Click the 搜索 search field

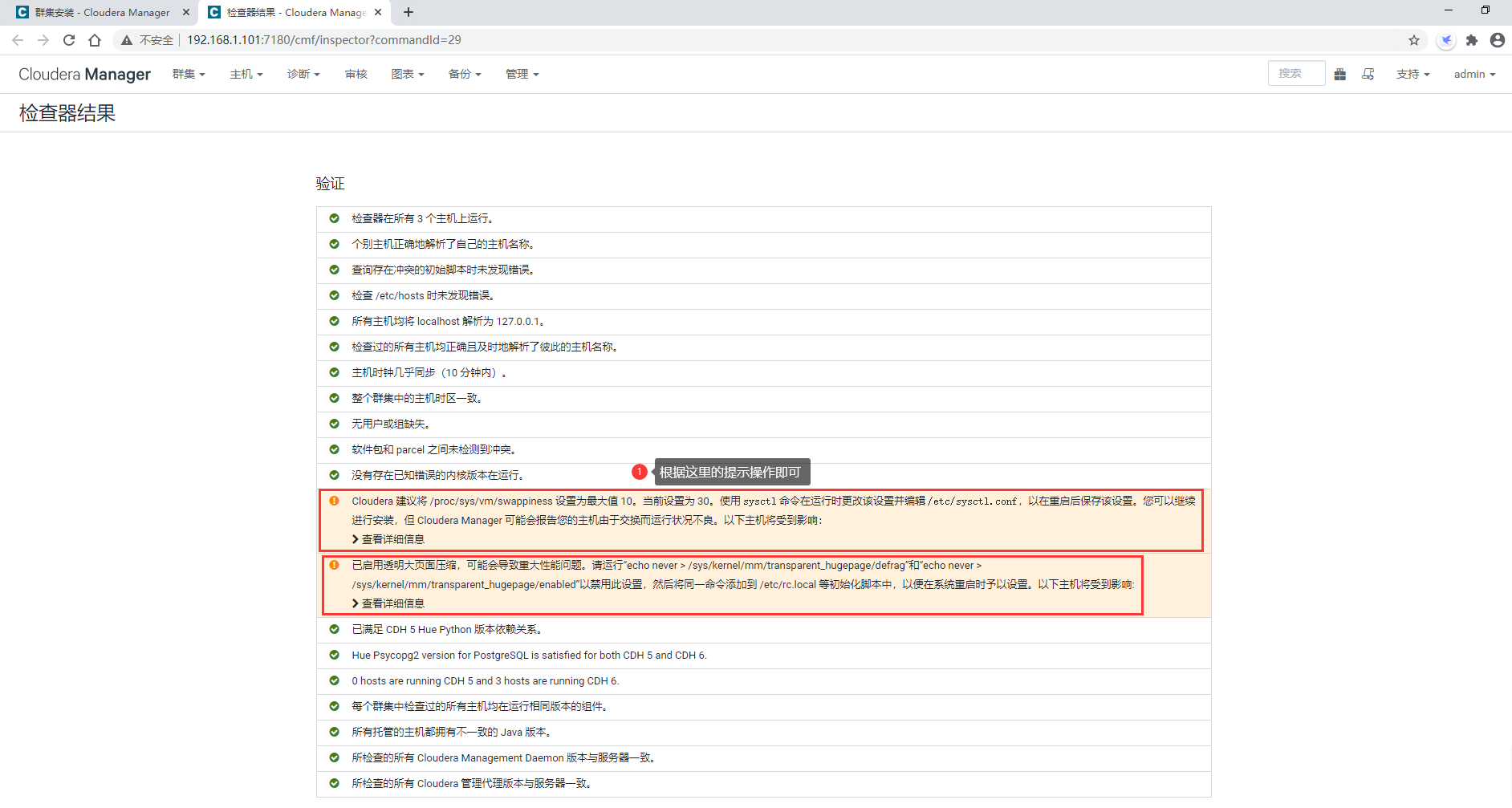[1296, 73]
